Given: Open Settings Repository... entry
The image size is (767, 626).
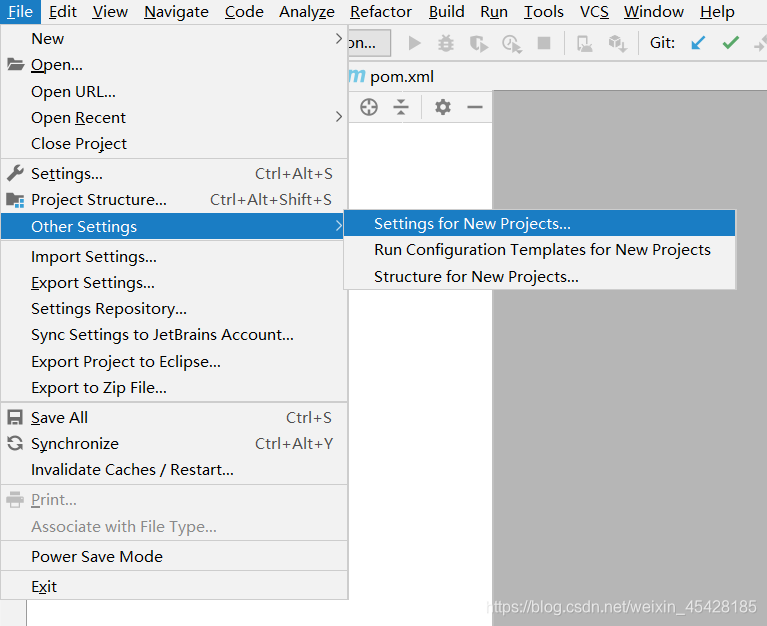Looking at the screenshot, I should point(174,309).
